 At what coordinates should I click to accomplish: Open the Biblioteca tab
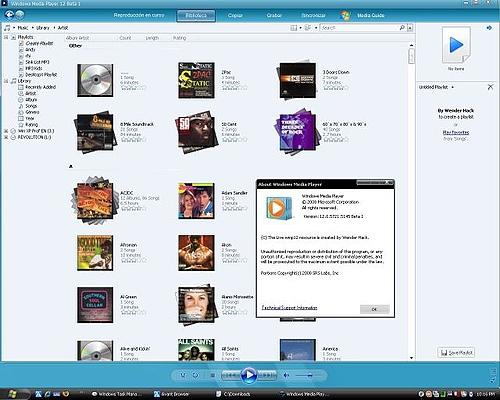coord(196,15)
